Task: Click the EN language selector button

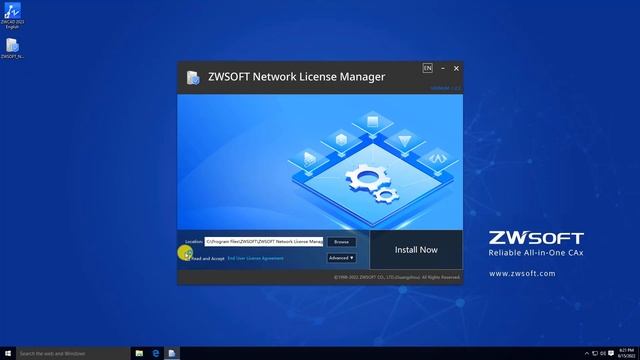Action: click(427, 68)
